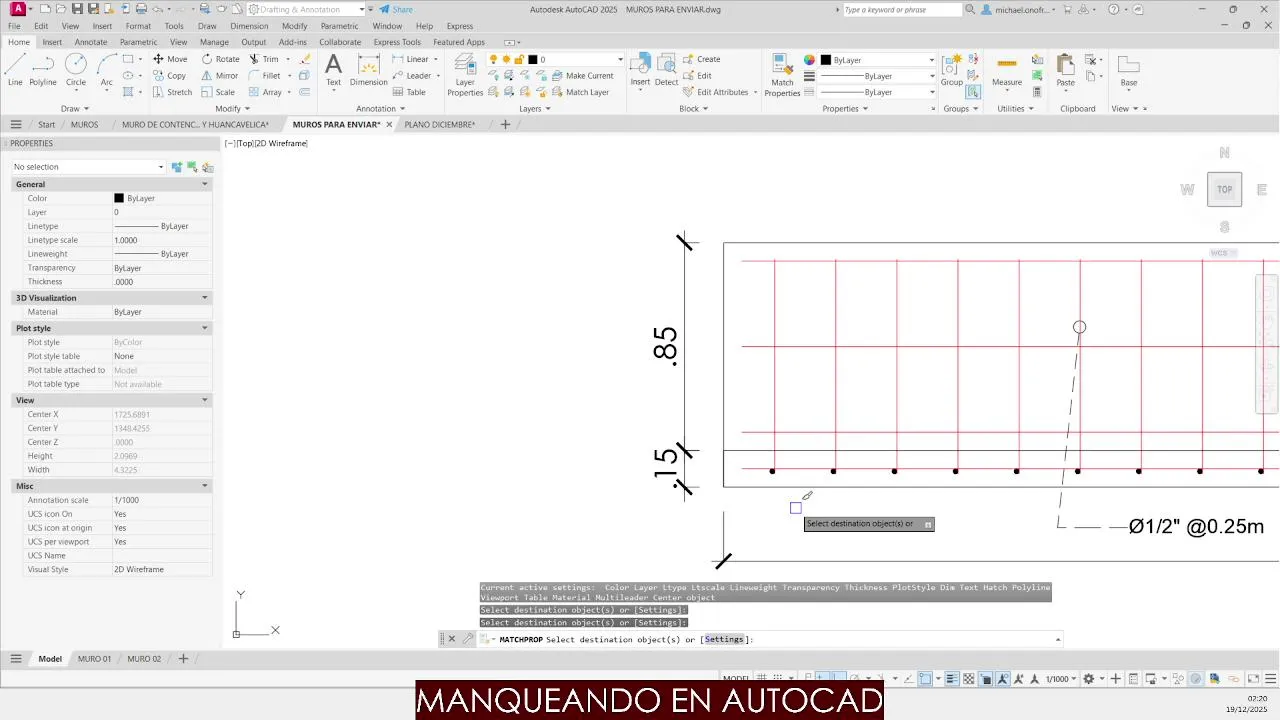Viewport: 1280px width, 720px height.
Task: Click the Paste clipboard button
Action: point(1066,70)
